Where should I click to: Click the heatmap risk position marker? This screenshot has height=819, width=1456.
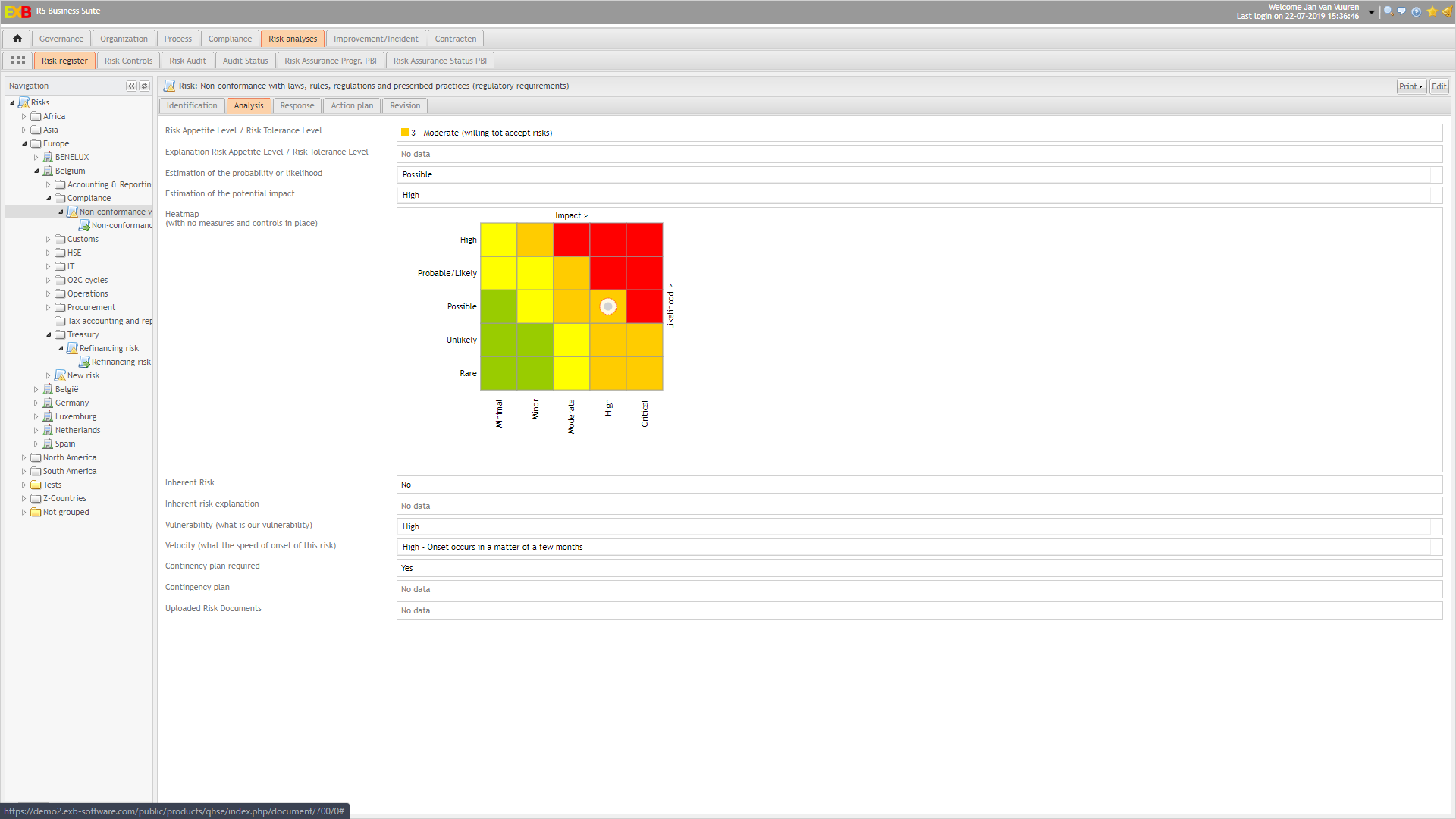[607, 306]
